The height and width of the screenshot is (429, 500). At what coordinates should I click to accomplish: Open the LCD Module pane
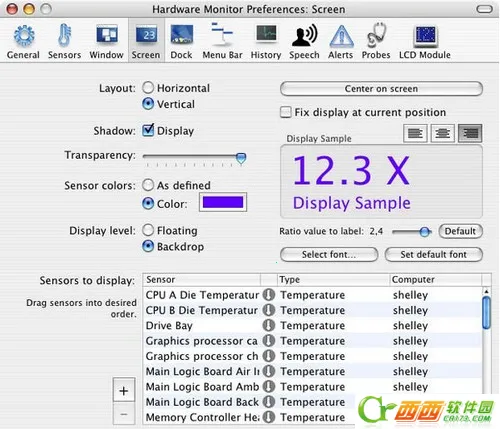425,41
